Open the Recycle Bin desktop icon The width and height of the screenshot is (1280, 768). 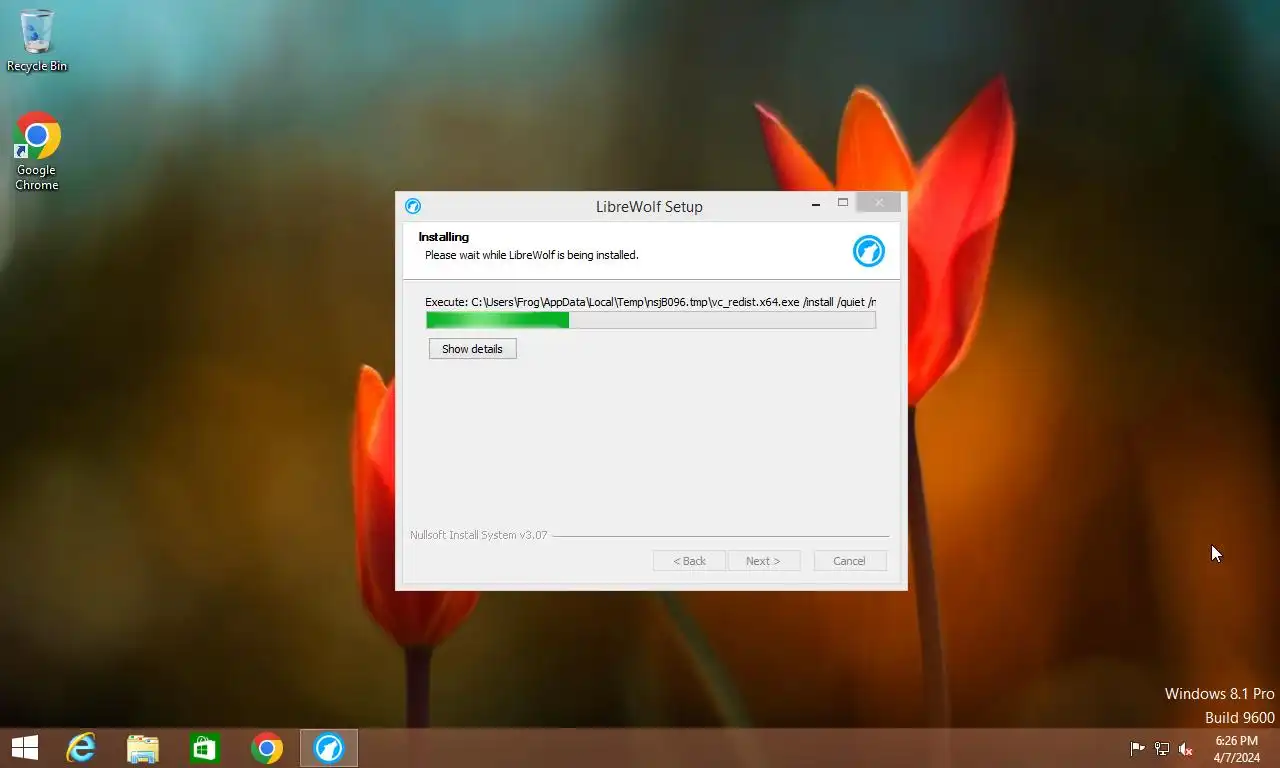(37, 41)
